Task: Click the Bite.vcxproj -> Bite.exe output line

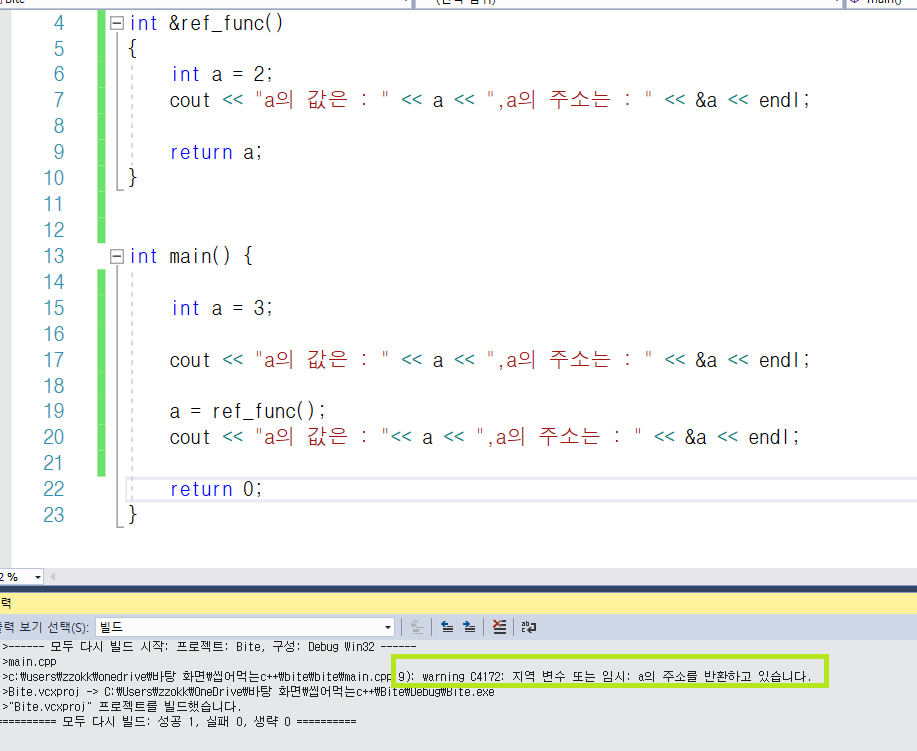Action: click(x=247, y=692)
